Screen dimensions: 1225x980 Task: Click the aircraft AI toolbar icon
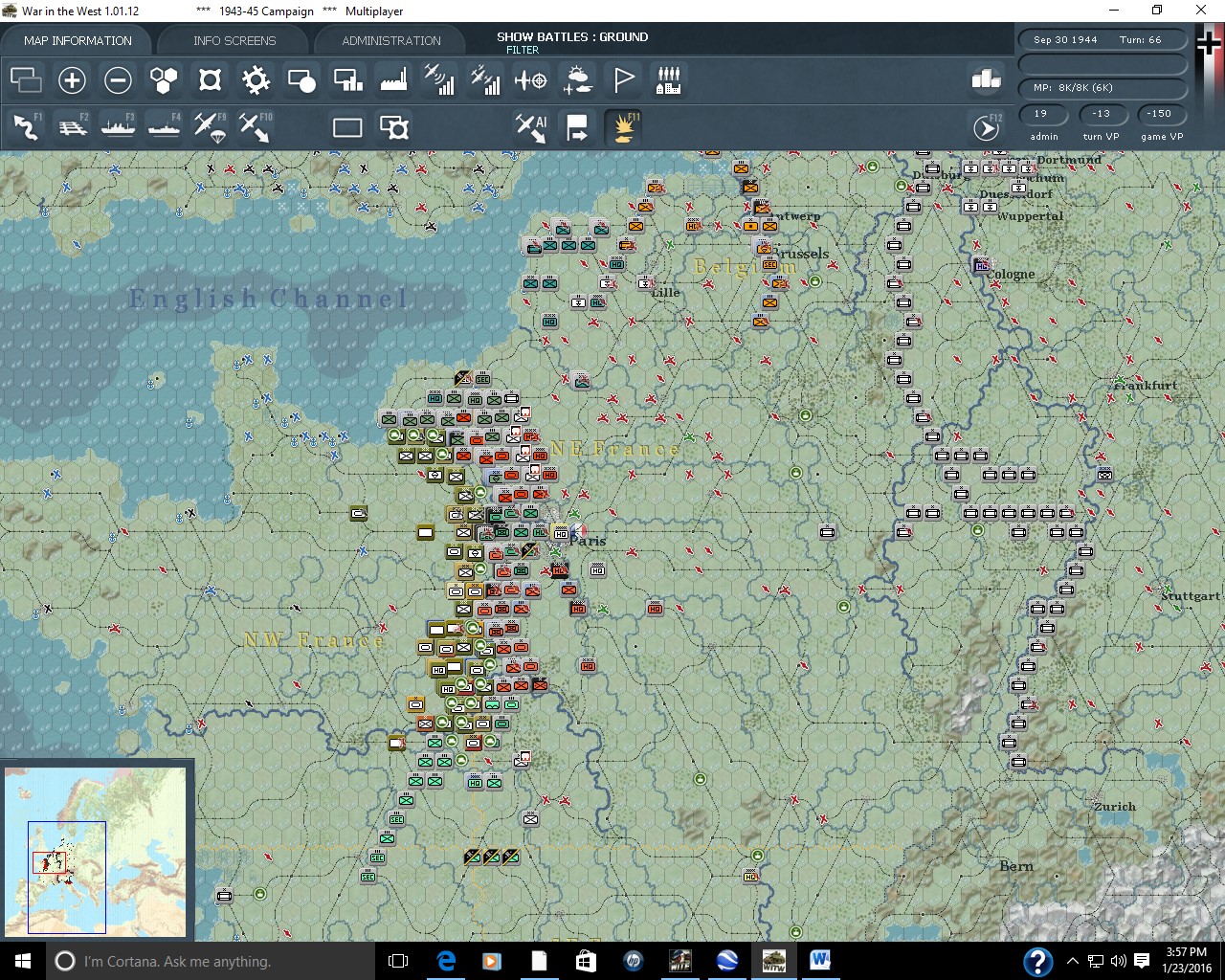click(531, 127)
